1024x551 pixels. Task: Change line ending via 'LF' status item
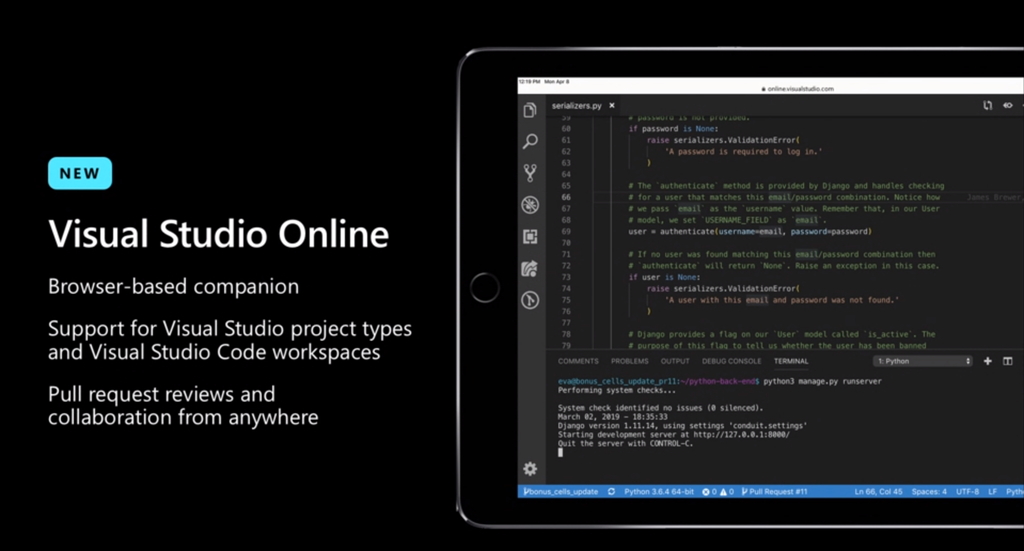pos(992,492)
